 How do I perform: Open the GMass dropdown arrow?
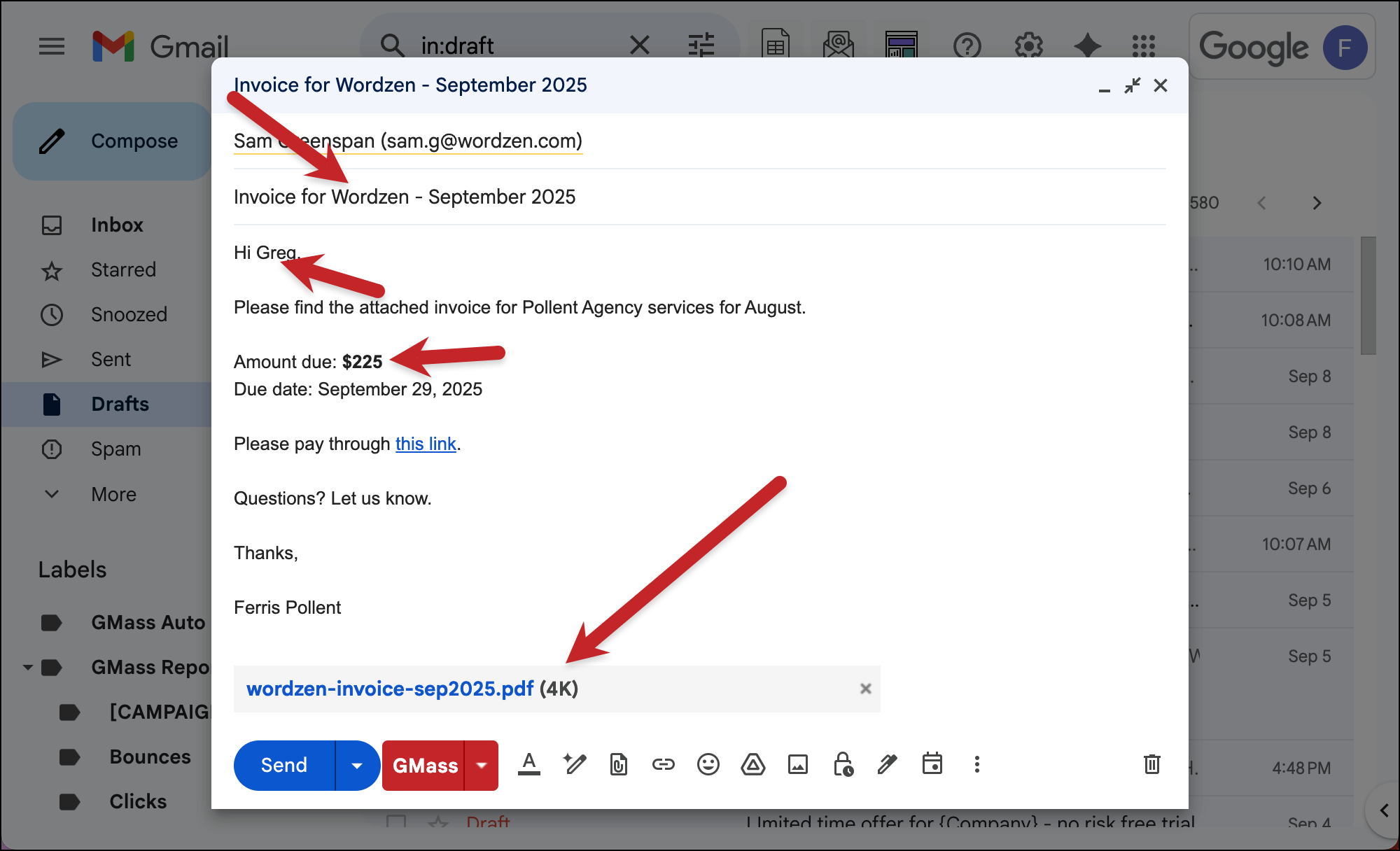point(482,766)
